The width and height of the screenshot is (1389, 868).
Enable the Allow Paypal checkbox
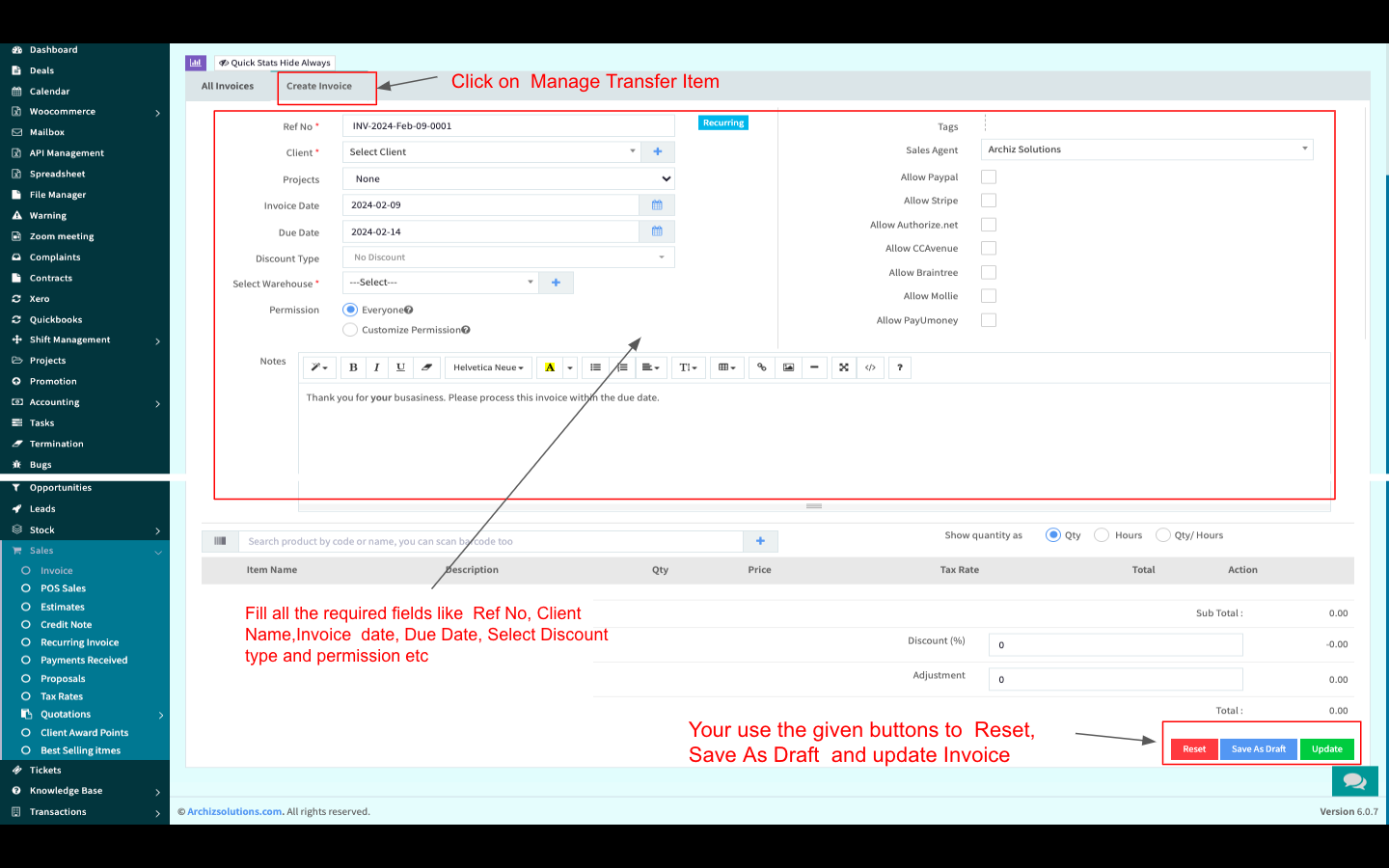point(989,177)
